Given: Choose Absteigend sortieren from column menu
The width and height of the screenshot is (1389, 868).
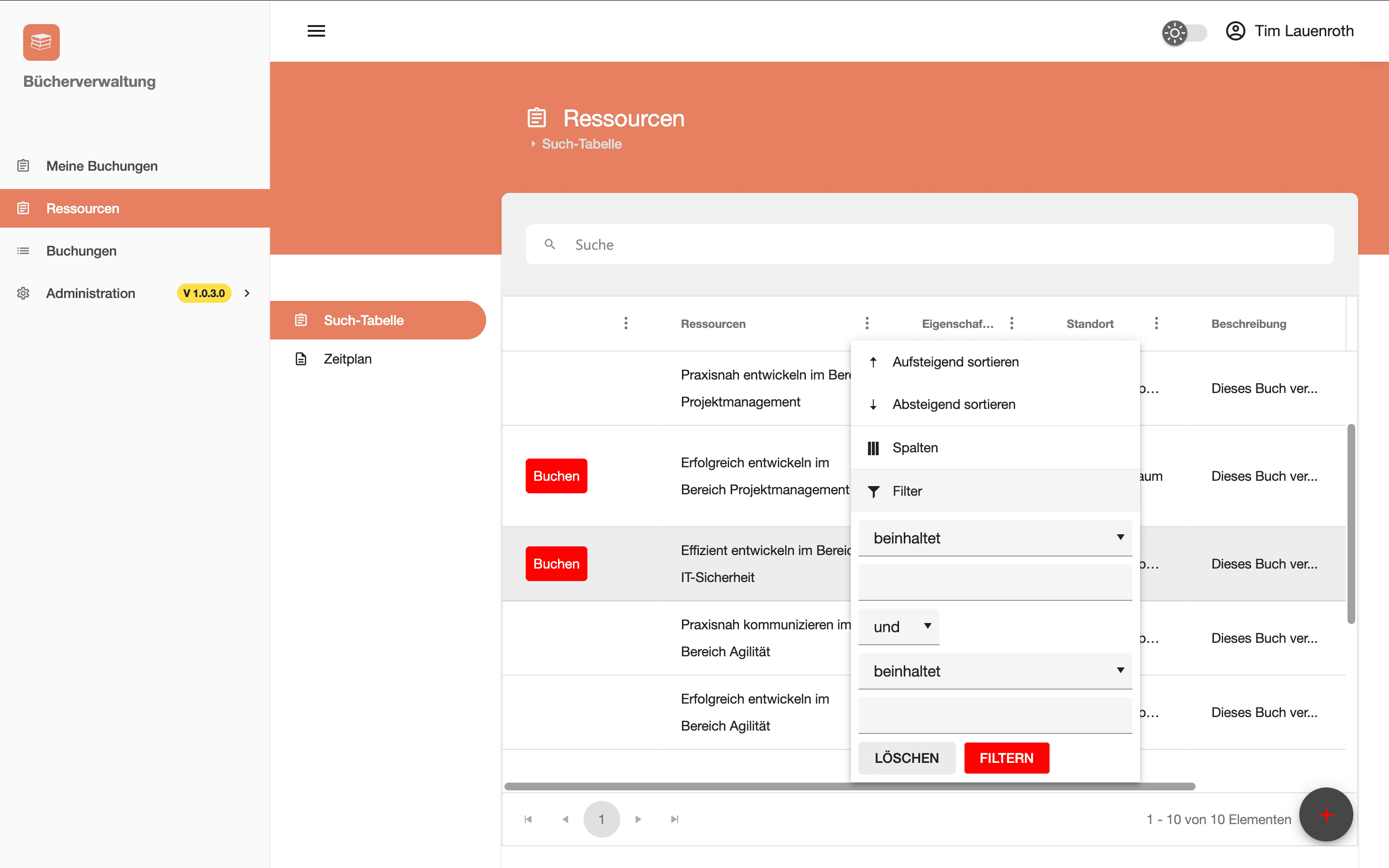Looking at the screenshot, I should point(994,405).
